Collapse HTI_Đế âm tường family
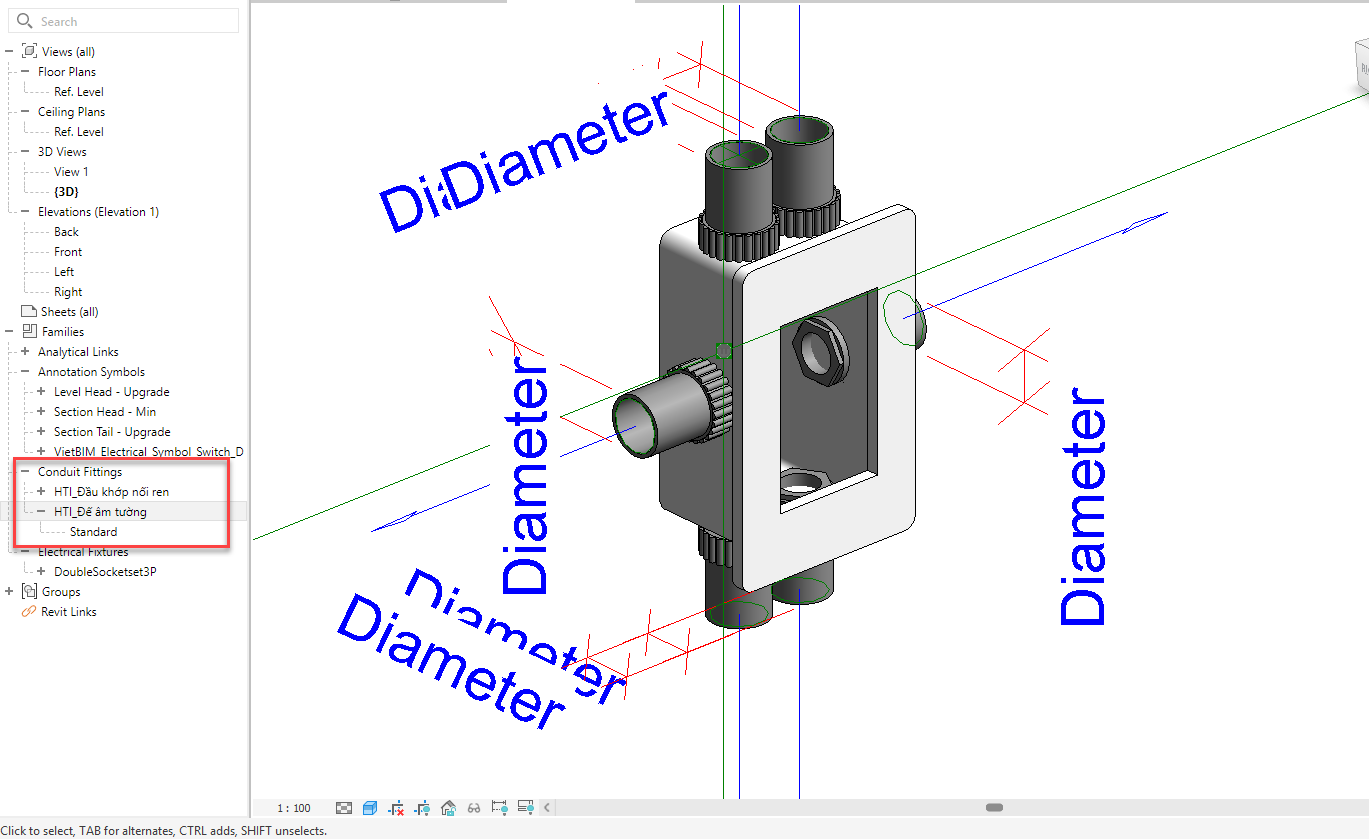 (41, 511)
